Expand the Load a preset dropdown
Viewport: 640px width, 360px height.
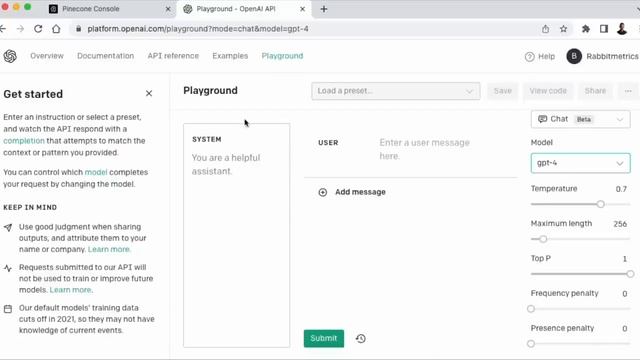pyautogui.click(x=396, y=91)
